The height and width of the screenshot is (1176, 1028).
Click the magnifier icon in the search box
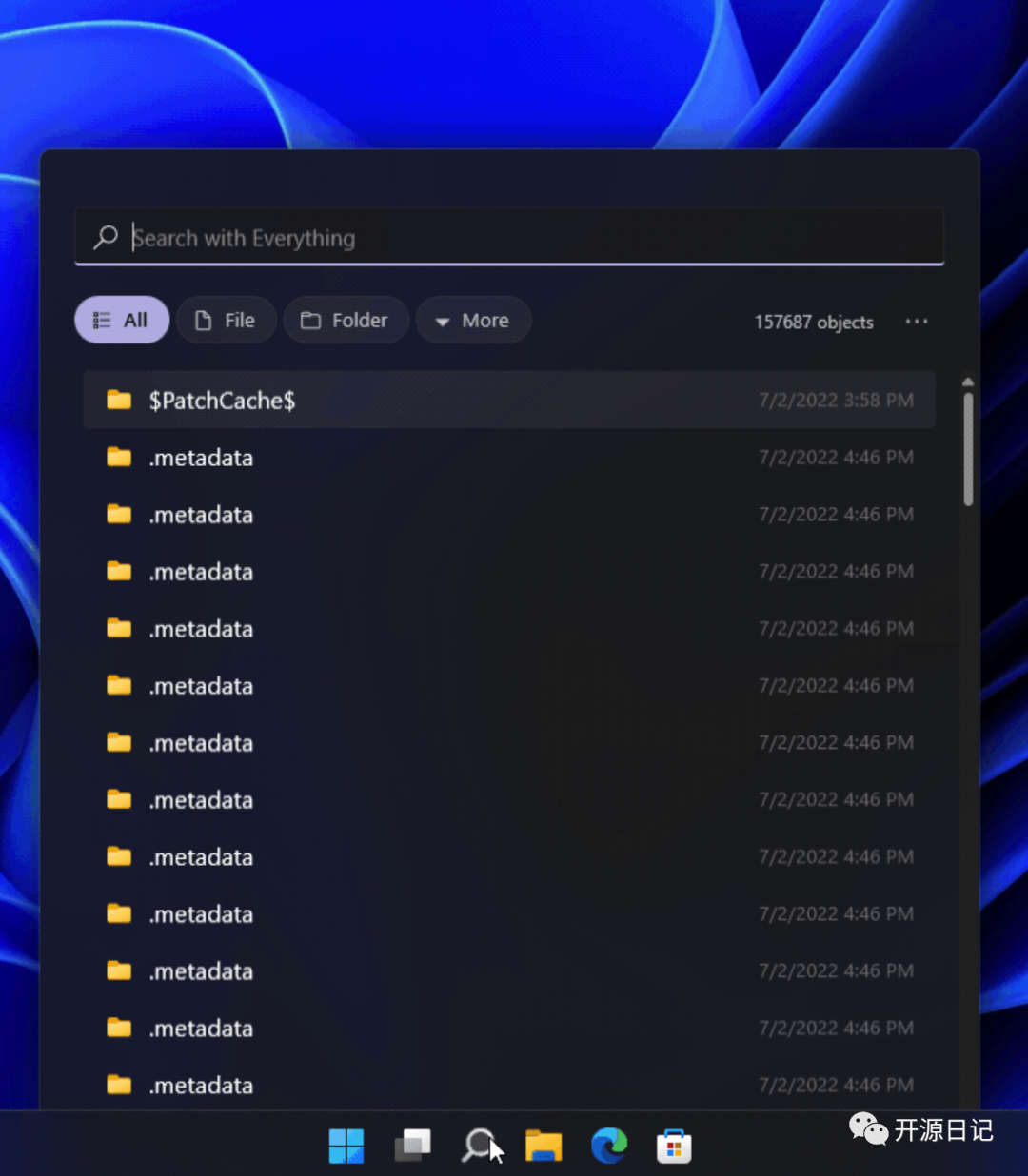click(106, 237)
